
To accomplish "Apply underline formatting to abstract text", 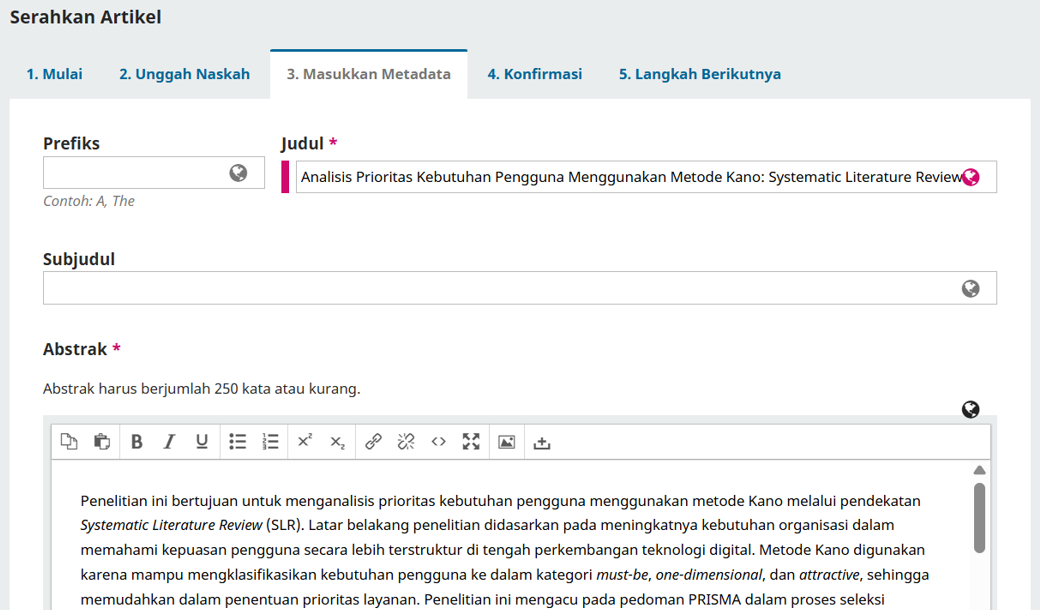I will tap(201, 441).
